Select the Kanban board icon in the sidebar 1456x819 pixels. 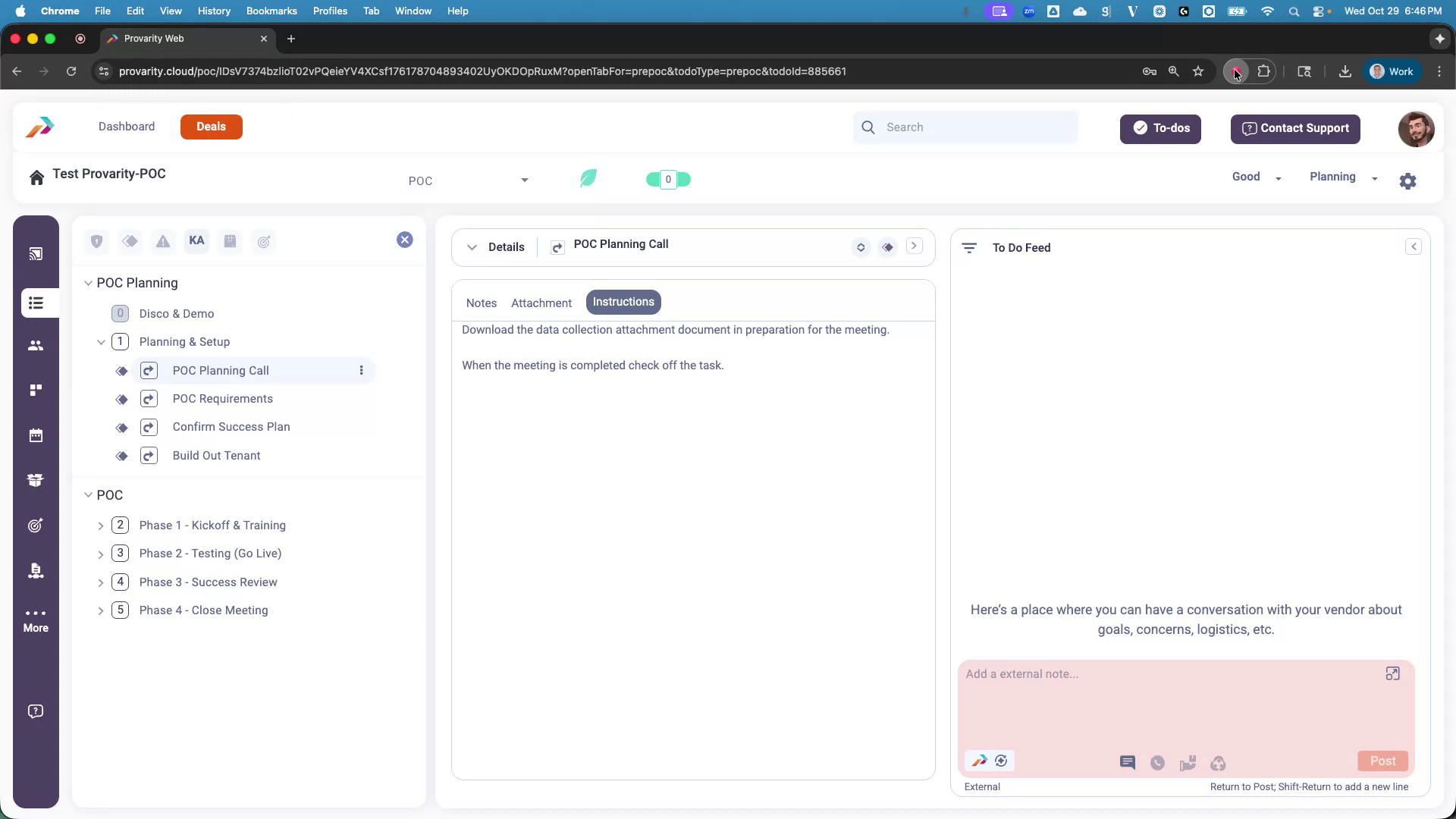coord(36,390)
